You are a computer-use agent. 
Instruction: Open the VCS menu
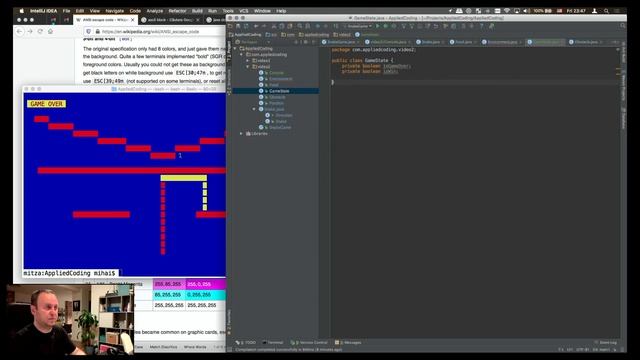244,11
